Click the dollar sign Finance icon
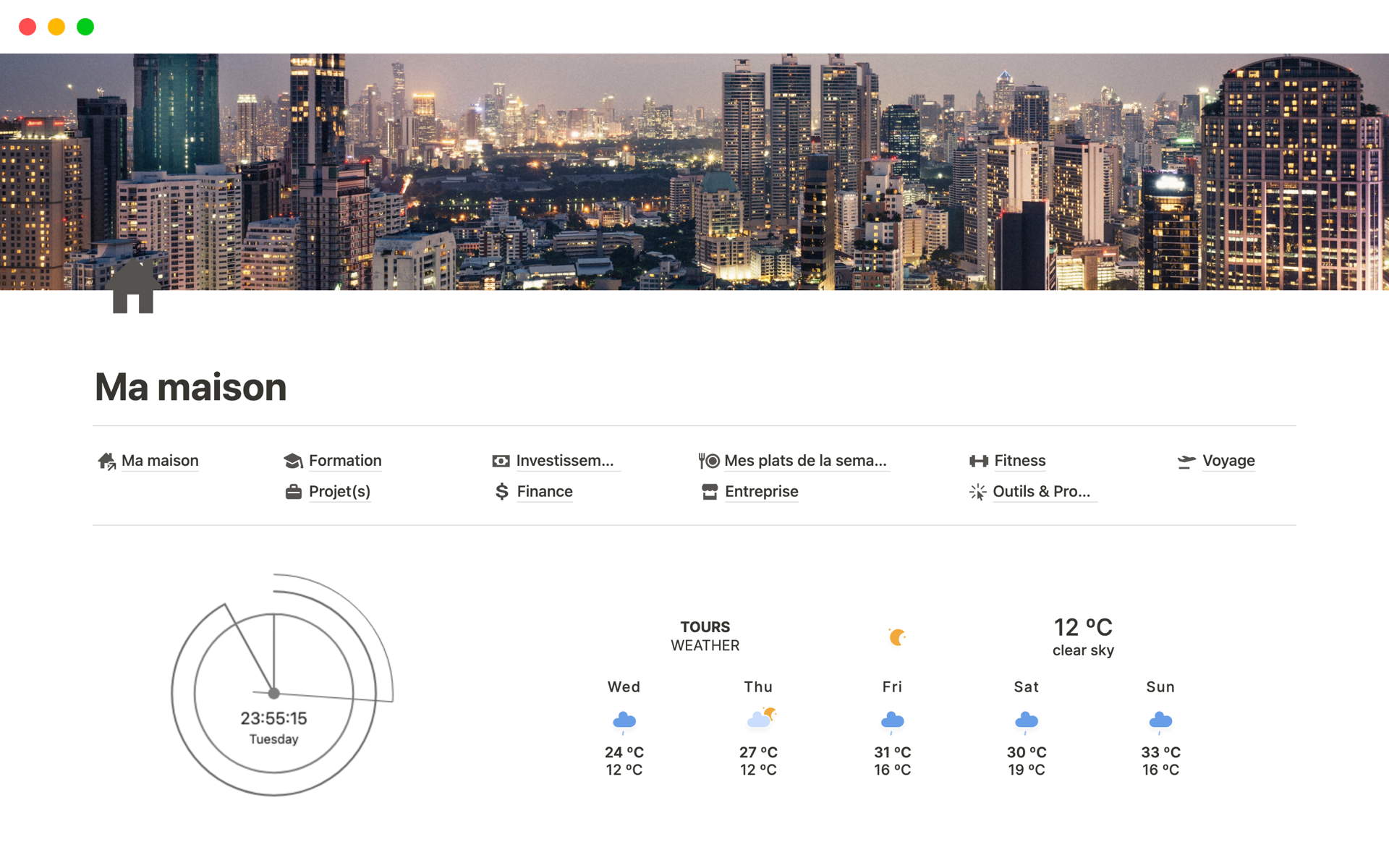 click(x=501, y=492)
